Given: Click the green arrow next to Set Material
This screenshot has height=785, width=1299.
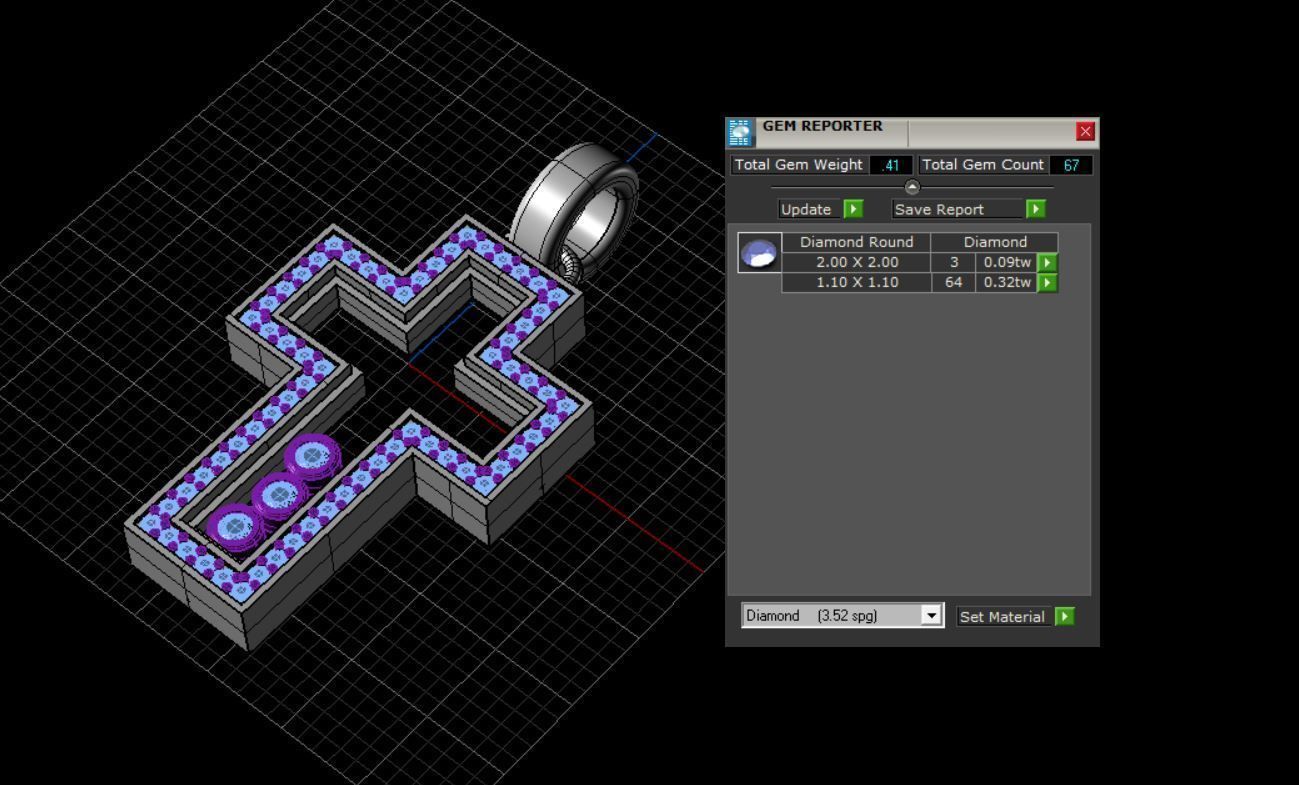Looking at the screenshot, I should pyautogui.click(x=1065, y=617).
